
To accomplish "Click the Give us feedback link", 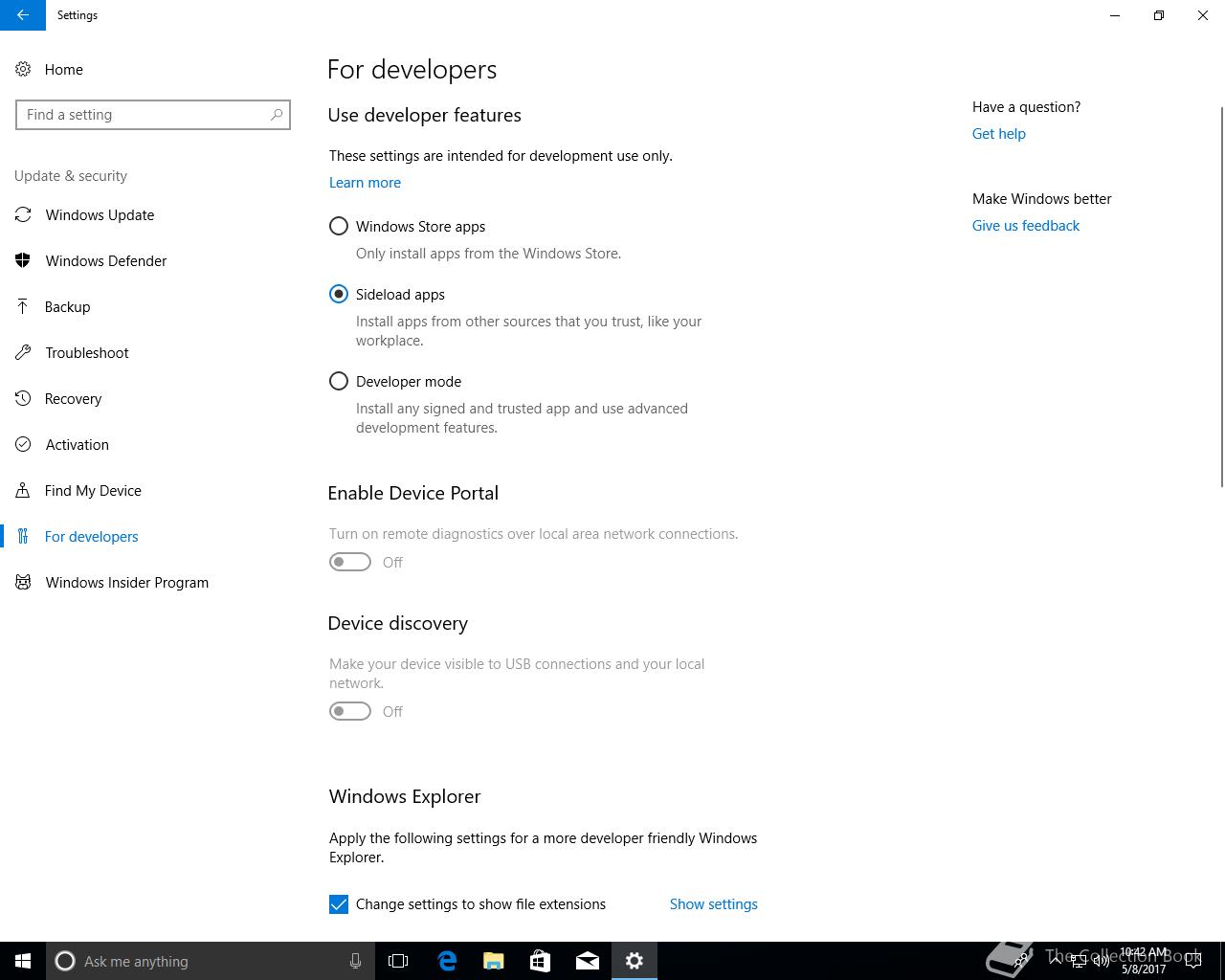I will tap(1026, 226).
